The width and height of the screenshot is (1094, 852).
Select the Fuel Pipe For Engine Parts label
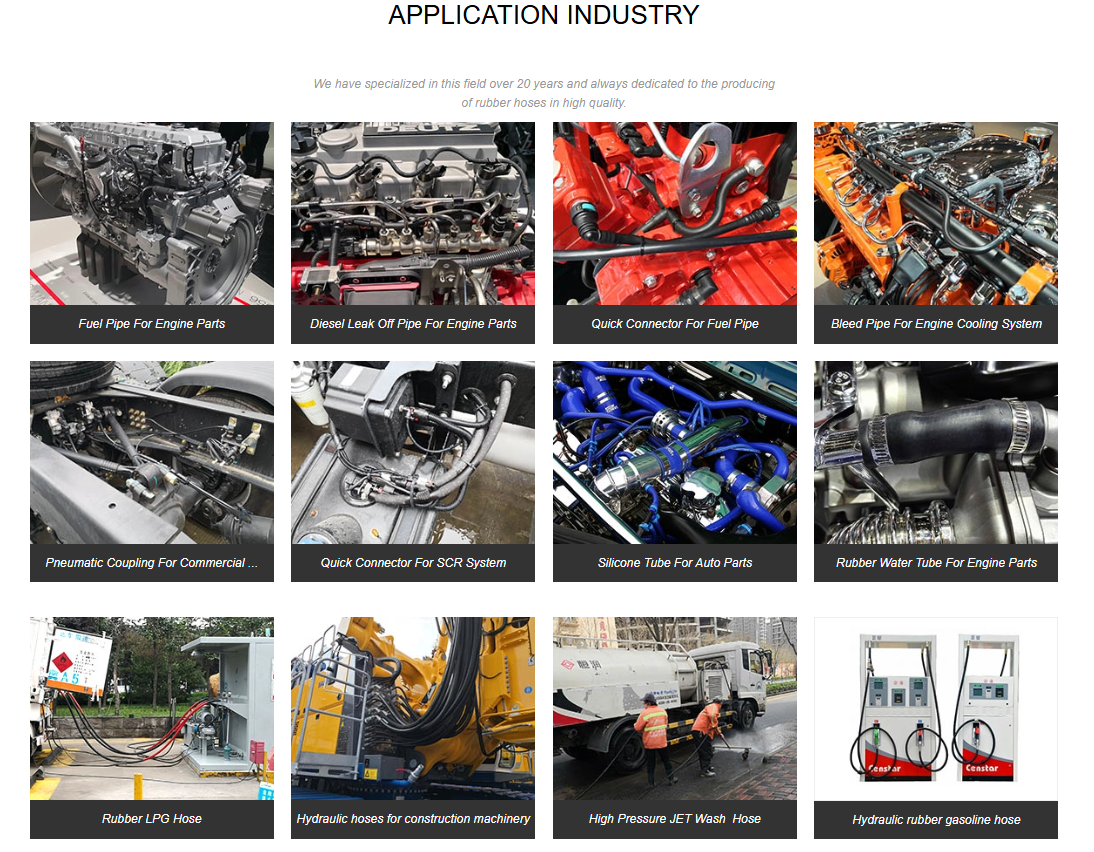151,324
